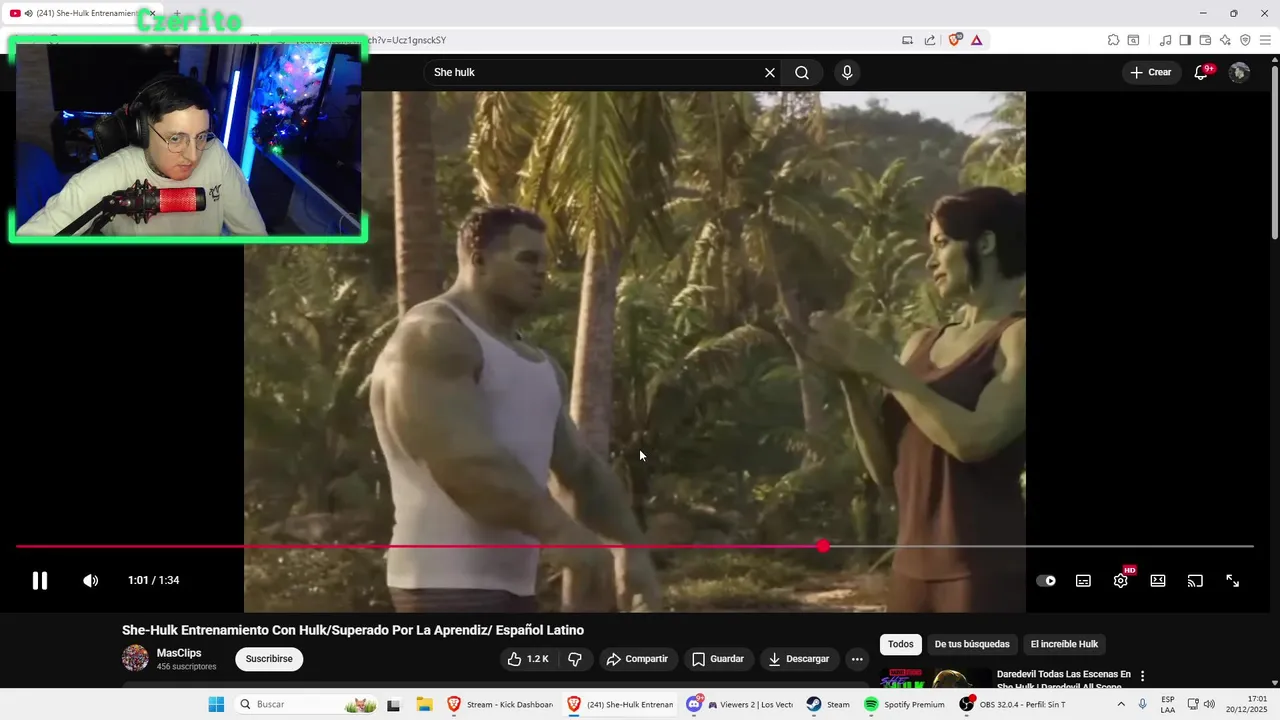
Task: Switch to theater mode
Action: pos(1158,580)
